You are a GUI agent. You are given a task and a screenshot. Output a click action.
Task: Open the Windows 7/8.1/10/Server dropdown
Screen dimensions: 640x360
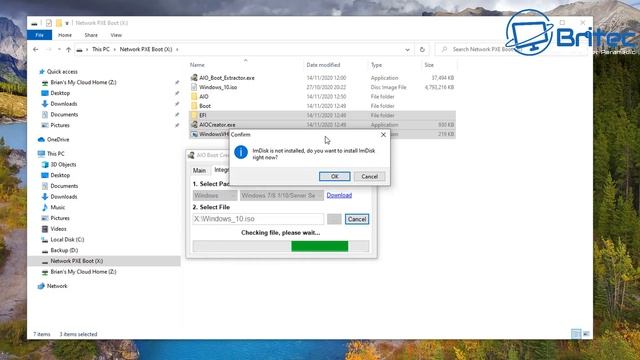(x=282, y=196)
